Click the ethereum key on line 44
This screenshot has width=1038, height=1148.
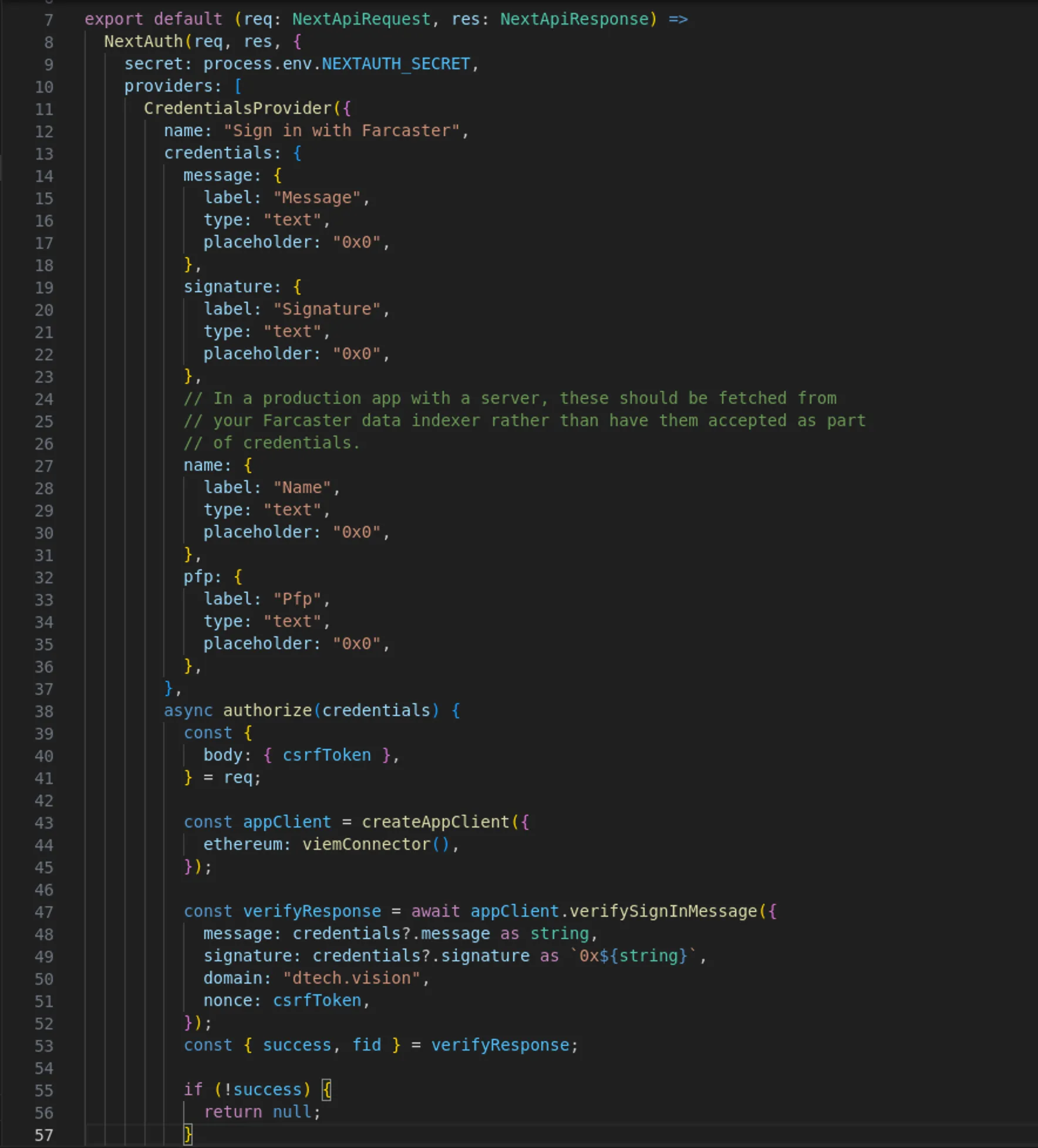[x=242, y=845]
